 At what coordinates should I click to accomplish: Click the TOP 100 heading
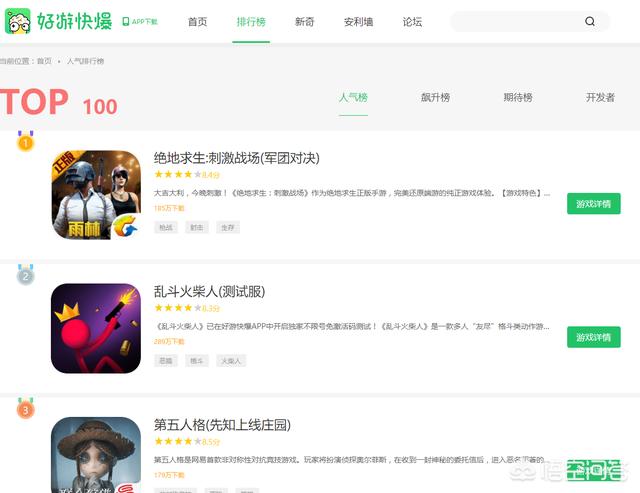(x=59, y=102)
